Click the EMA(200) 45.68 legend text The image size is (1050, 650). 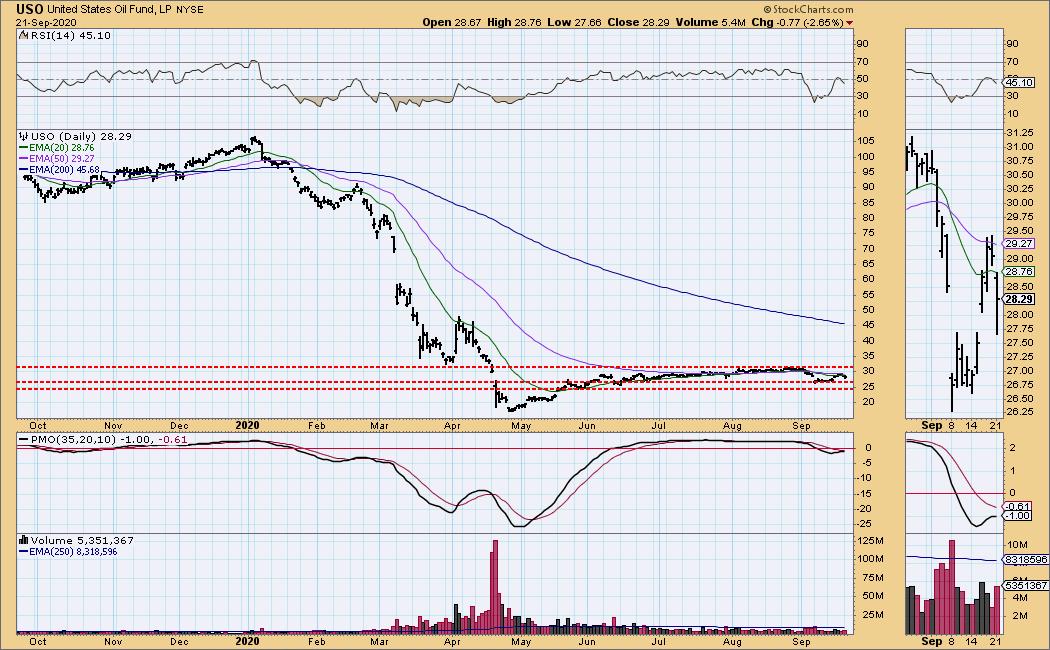[64, 170]
